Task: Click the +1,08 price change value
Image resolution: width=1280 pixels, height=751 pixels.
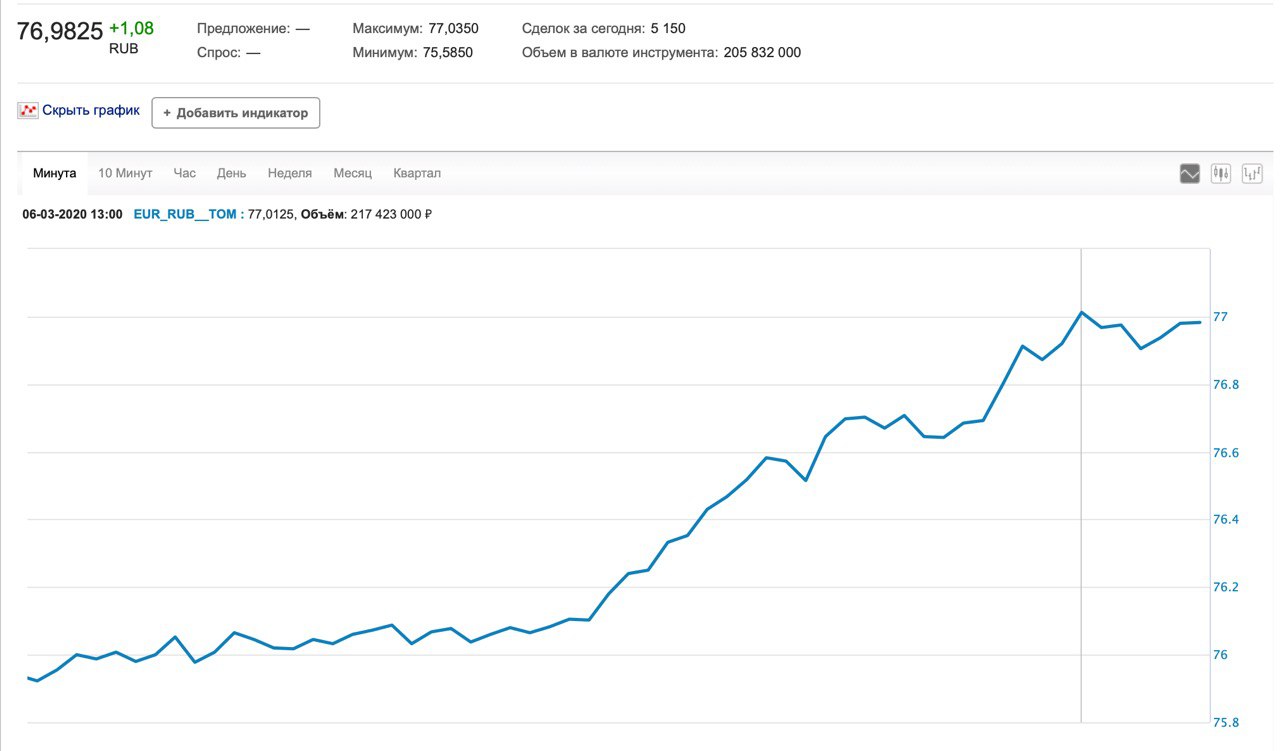Action: tap(132, 28)
